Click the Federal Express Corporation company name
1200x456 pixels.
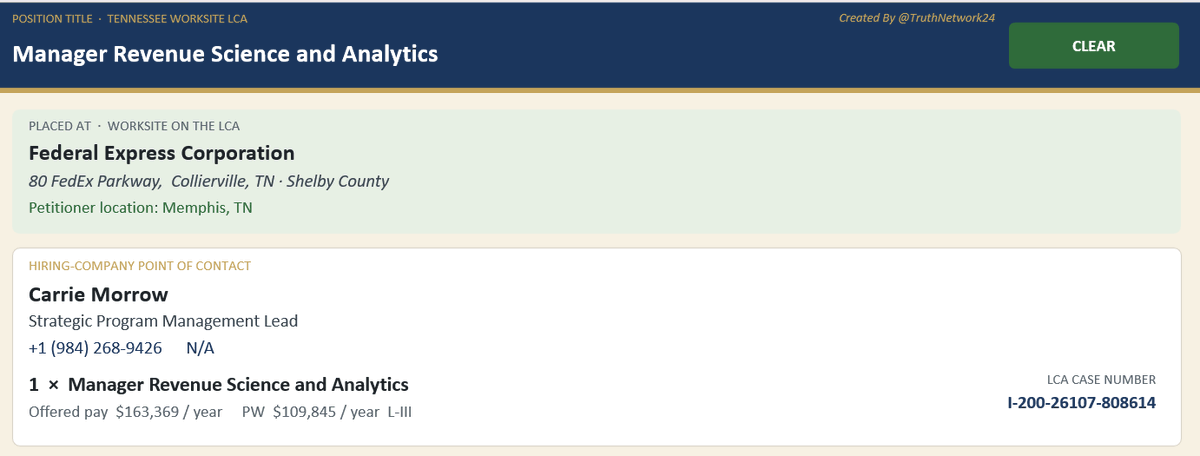pos(162,153)
